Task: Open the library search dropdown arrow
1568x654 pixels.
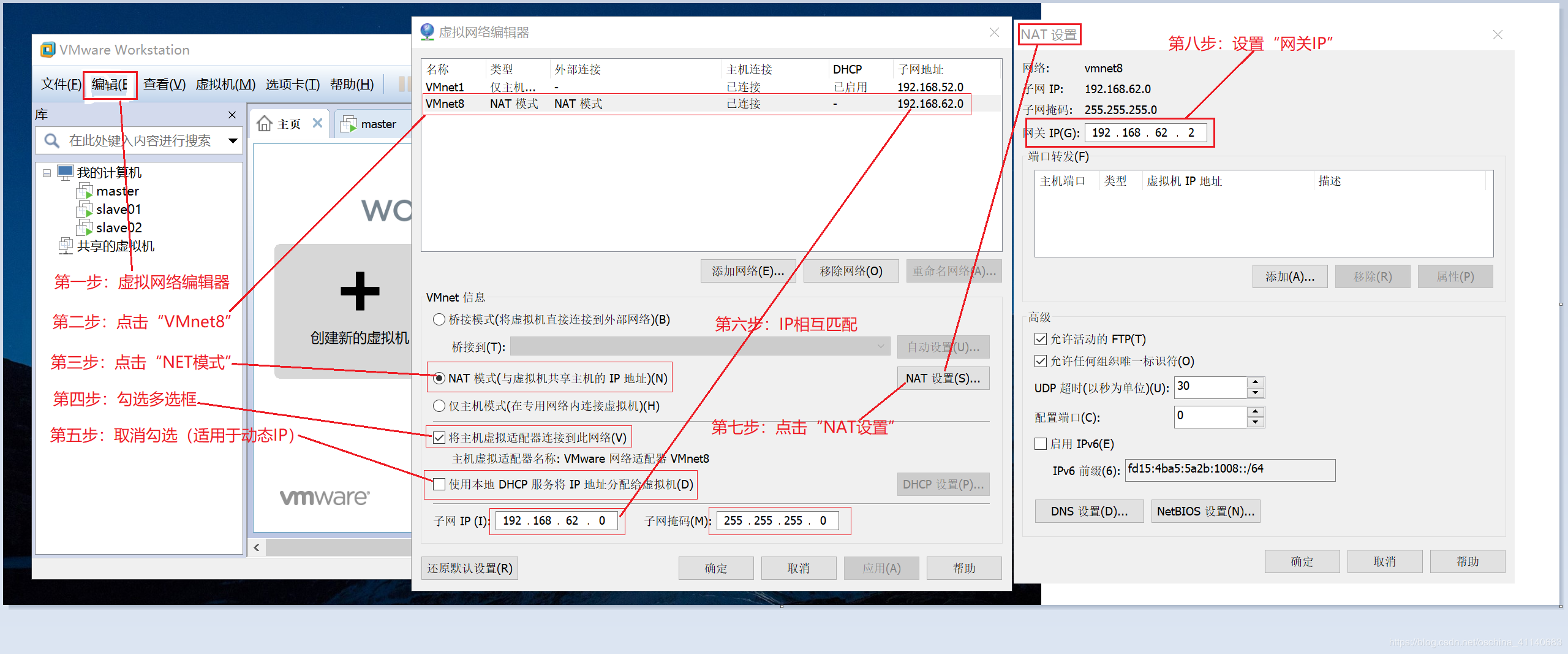Action: 233,141
